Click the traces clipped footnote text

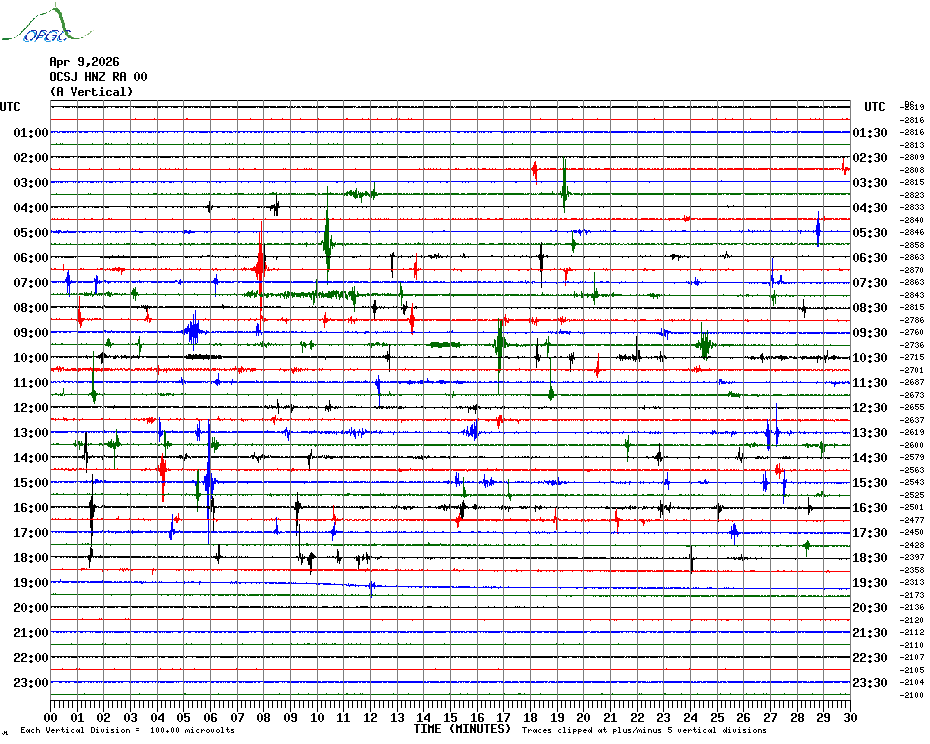point(644,730)
